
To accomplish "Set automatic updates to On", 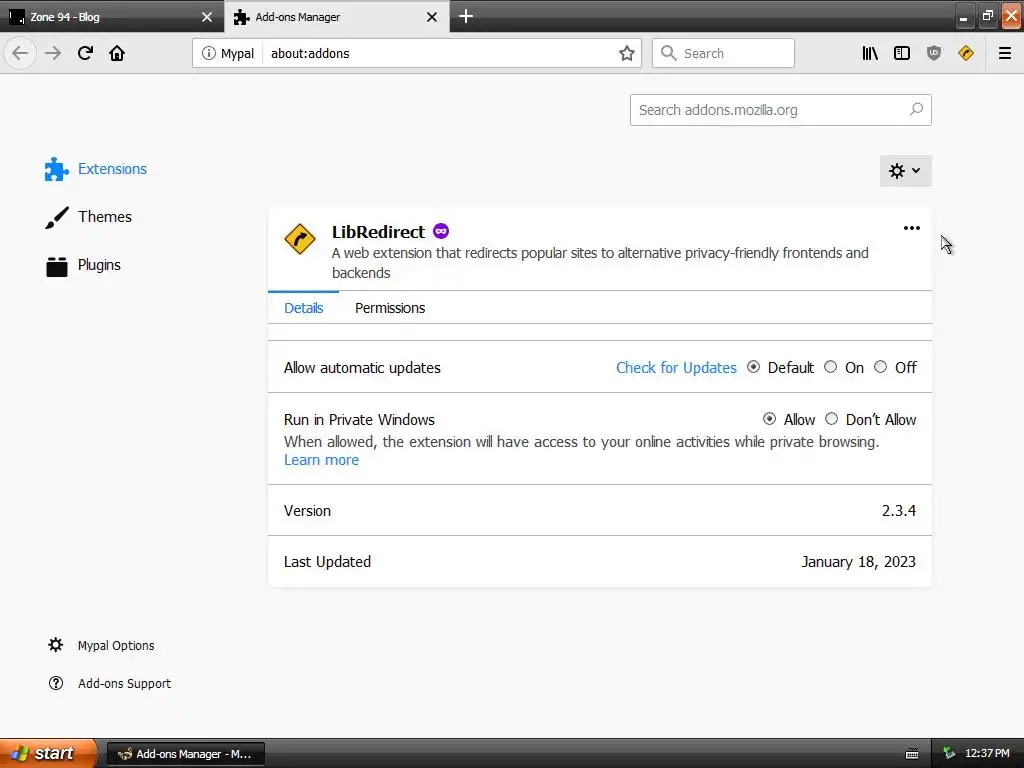I will (x=830, y=367).
